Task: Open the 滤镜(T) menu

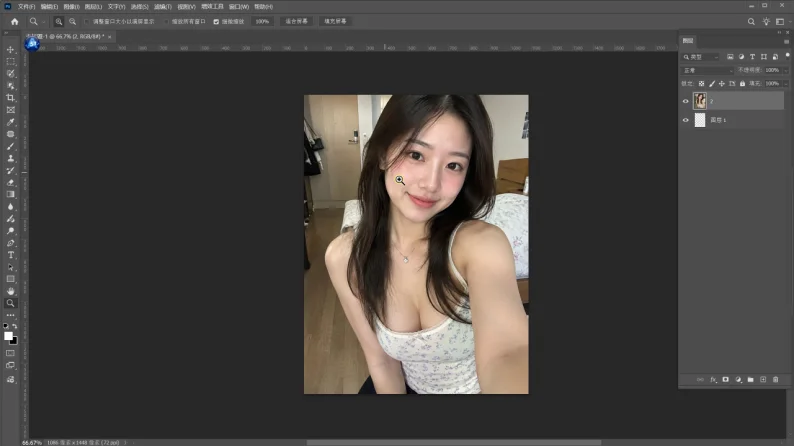Action: (x=163, y=7)
